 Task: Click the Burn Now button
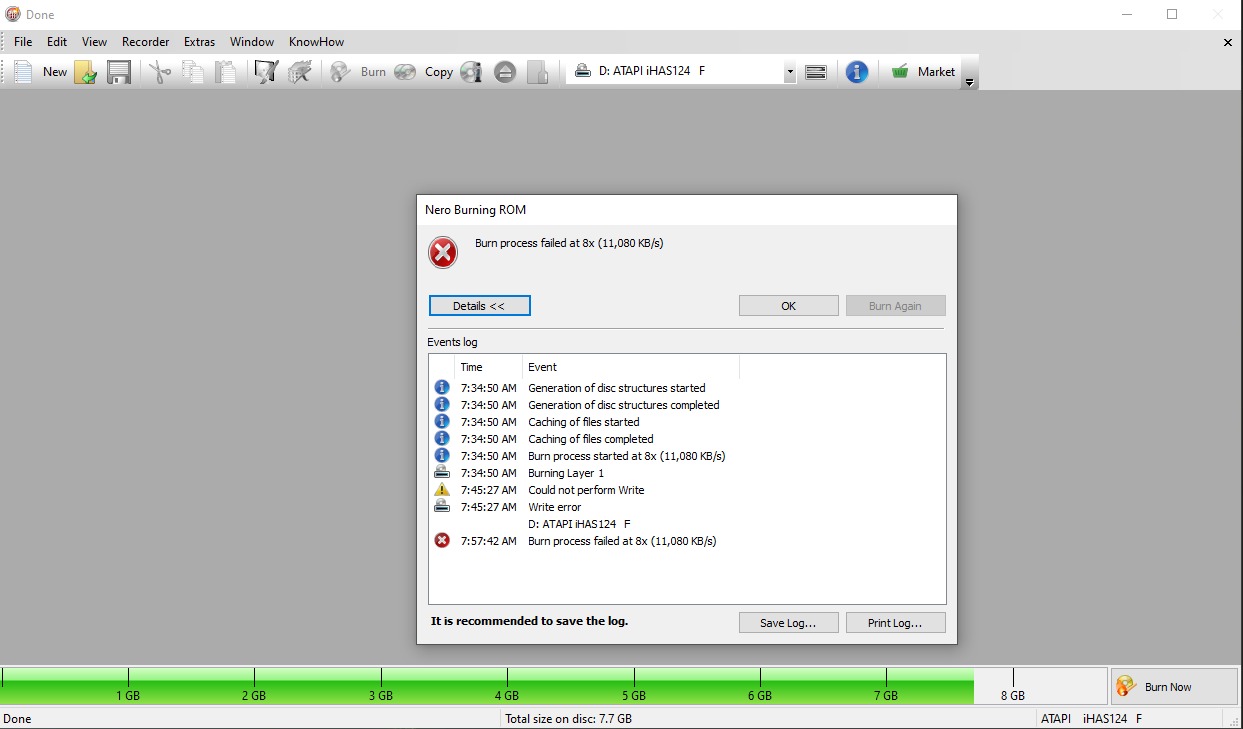click(1174, 686)
